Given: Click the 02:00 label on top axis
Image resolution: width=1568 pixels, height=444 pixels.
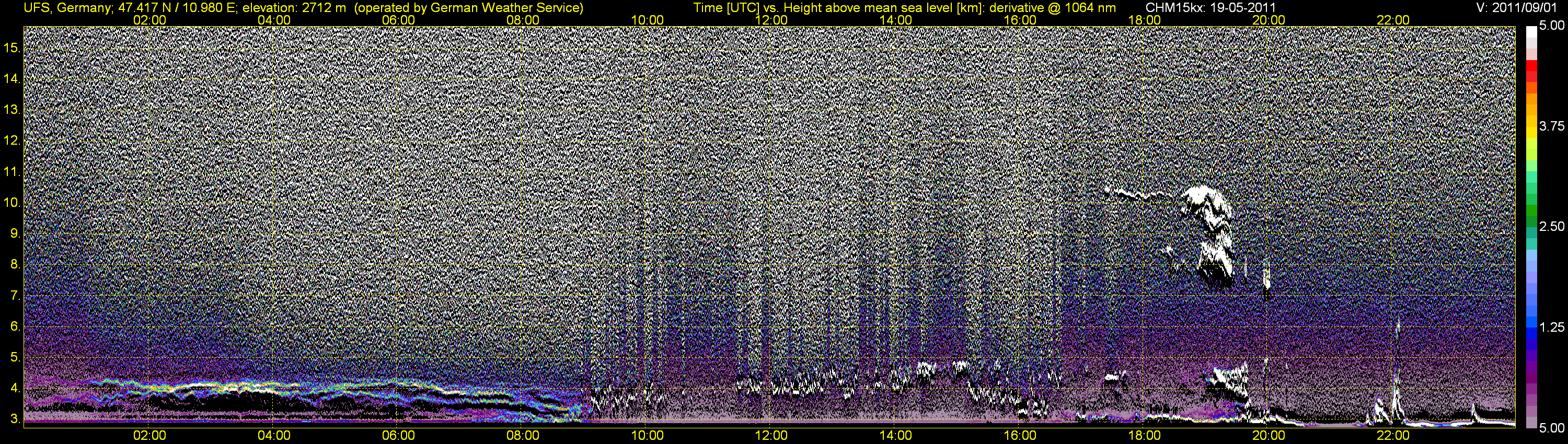Looking at the screenshot, I should click(149, 20).
